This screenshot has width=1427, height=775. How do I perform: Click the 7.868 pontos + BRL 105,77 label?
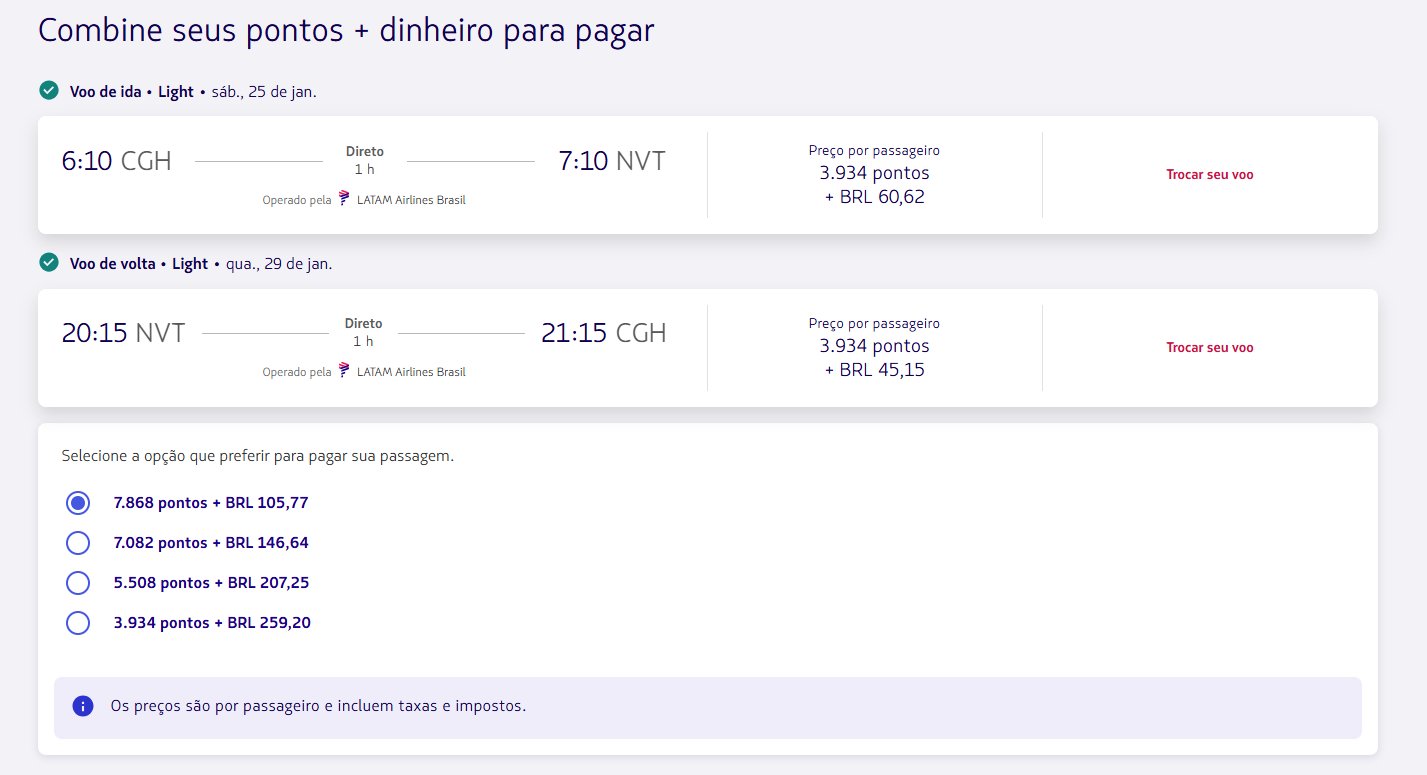[211, 503]
